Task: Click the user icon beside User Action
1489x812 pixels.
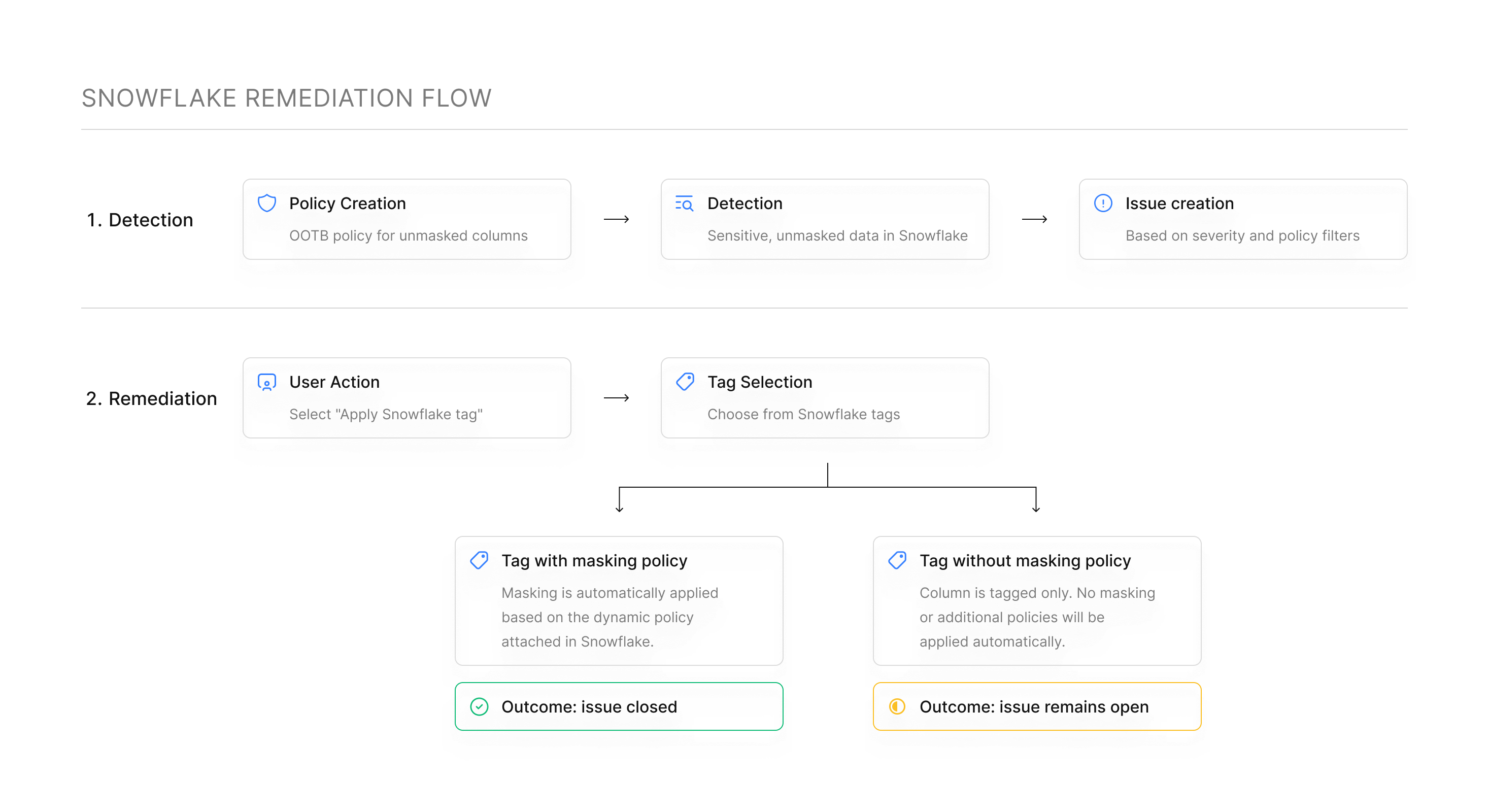Action: point(266,382)
